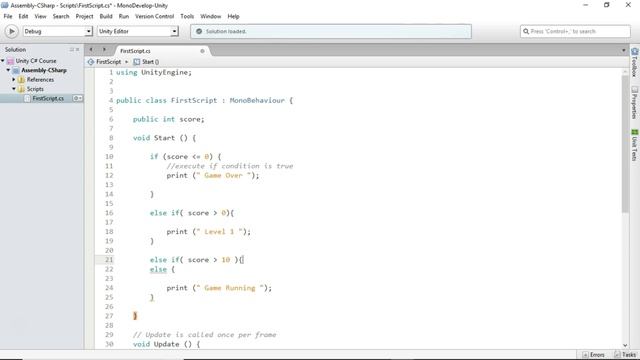Click the highlighted closing brace on line 27

(135, 316)
